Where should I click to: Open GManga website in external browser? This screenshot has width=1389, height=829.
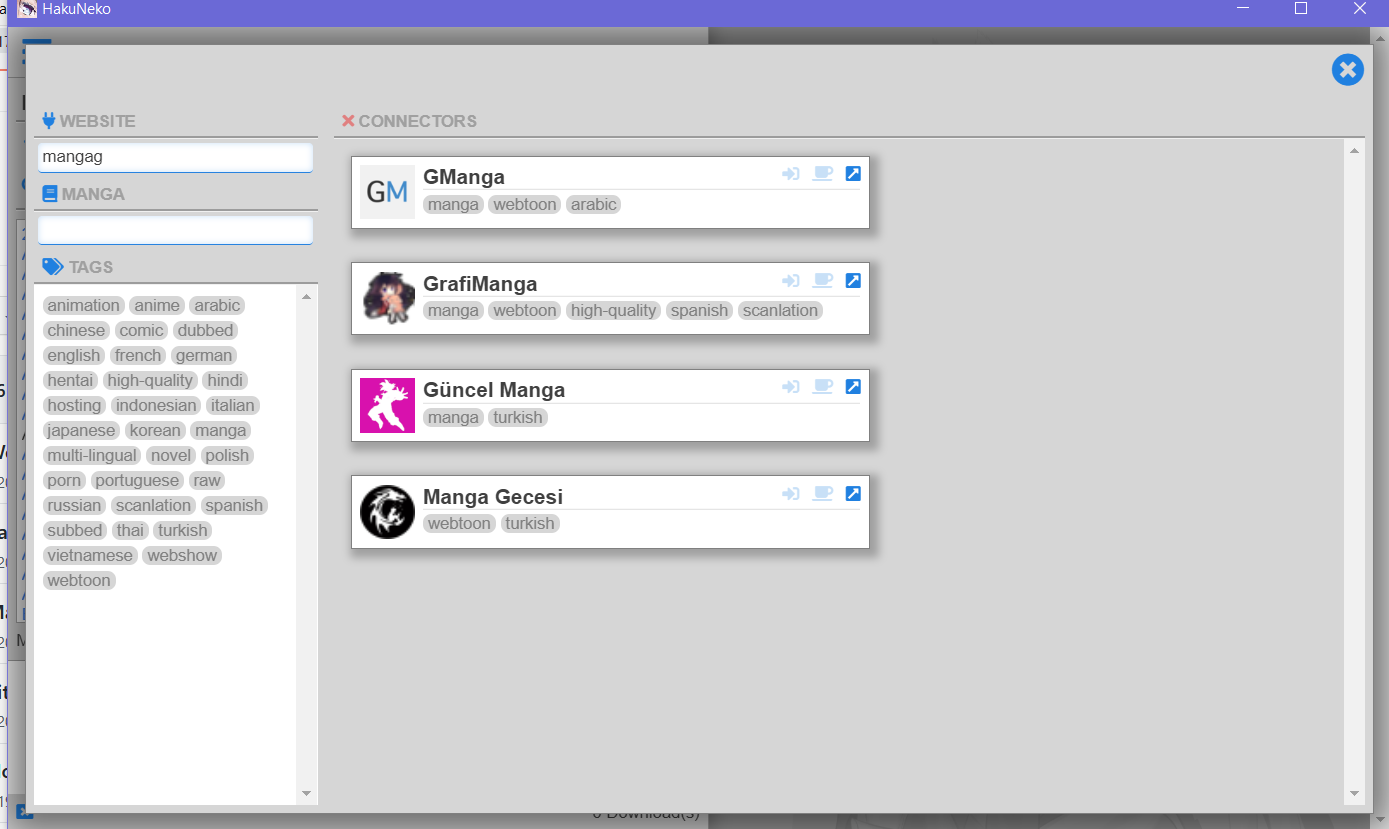pos(852,173)
